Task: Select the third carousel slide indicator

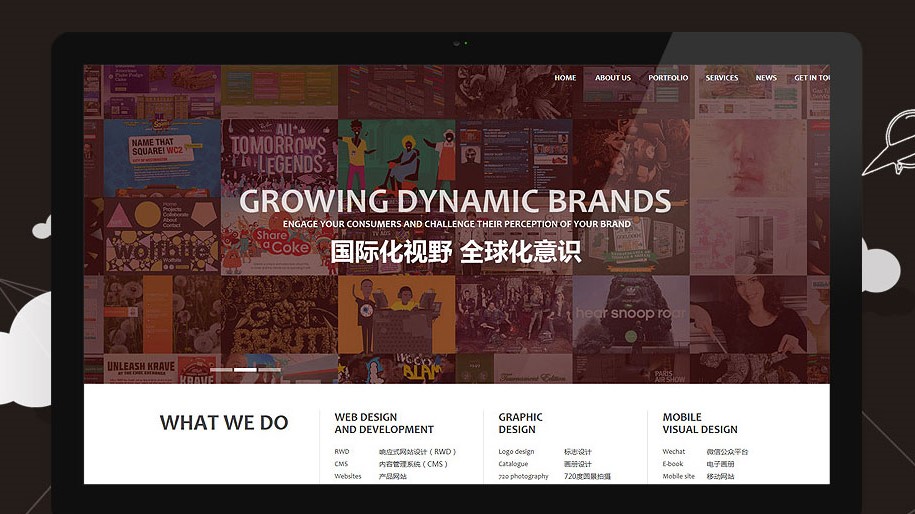Action: coord(269,369)
